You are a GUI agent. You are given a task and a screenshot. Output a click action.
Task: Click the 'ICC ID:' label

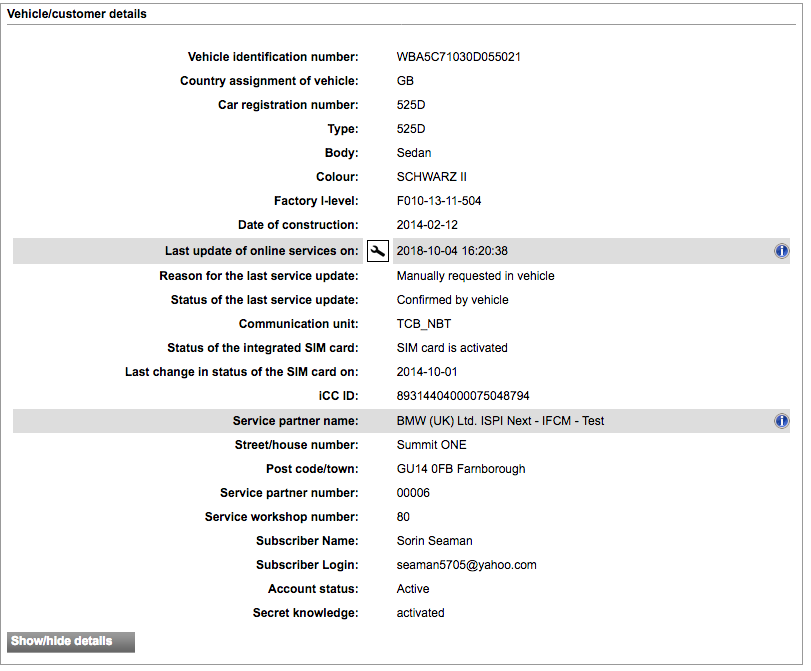pyautogui.click(x=338, y=396)
